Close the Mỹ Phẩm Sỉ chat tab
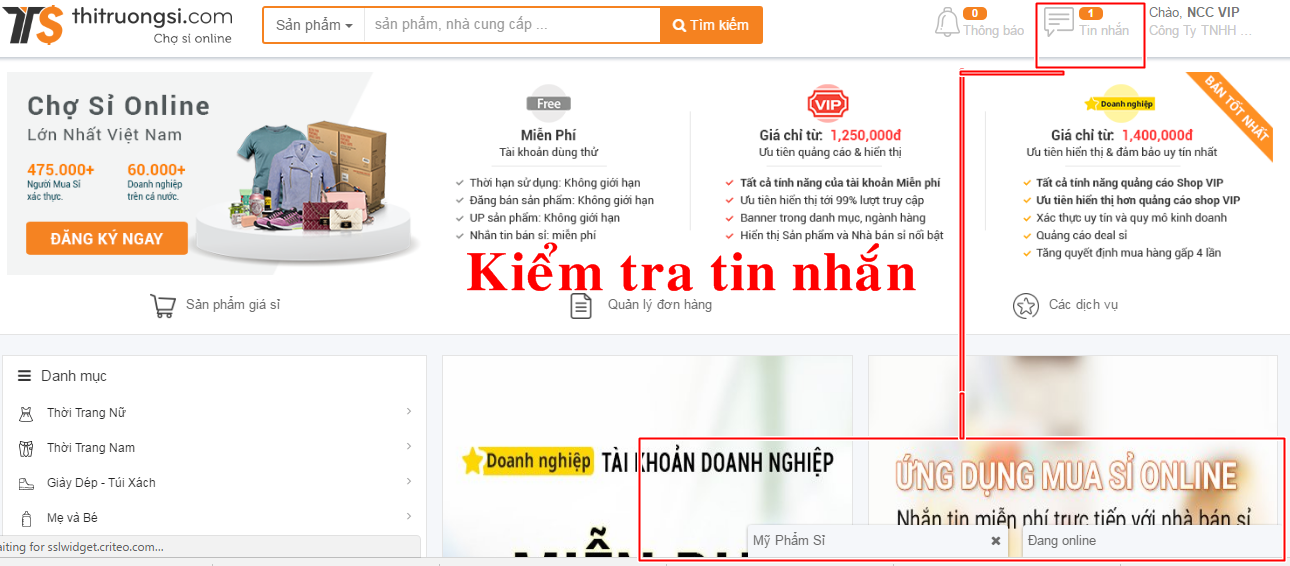The width and height of the screenshot is (1290, 566). [x=996, y=540]
